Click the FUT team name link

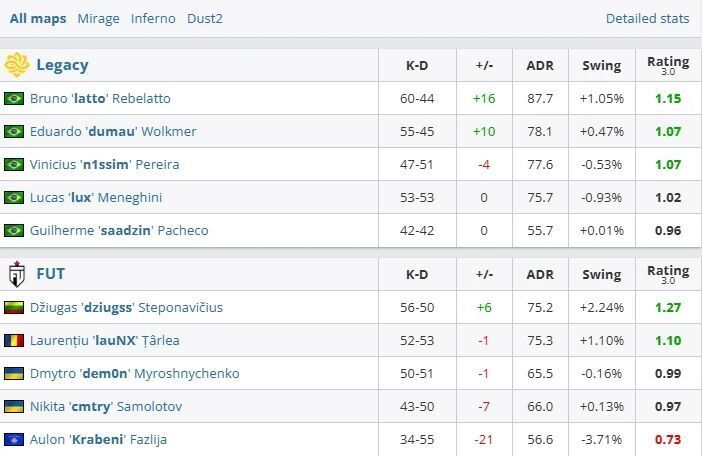[x=51, y=274]
